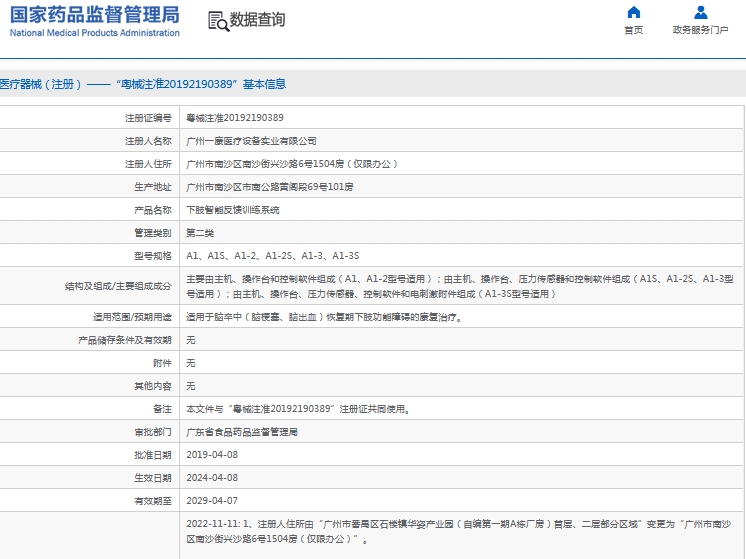Click the 医疗器械（注册）基本信息 page title
746x559 pixels.
pos(143,84)
